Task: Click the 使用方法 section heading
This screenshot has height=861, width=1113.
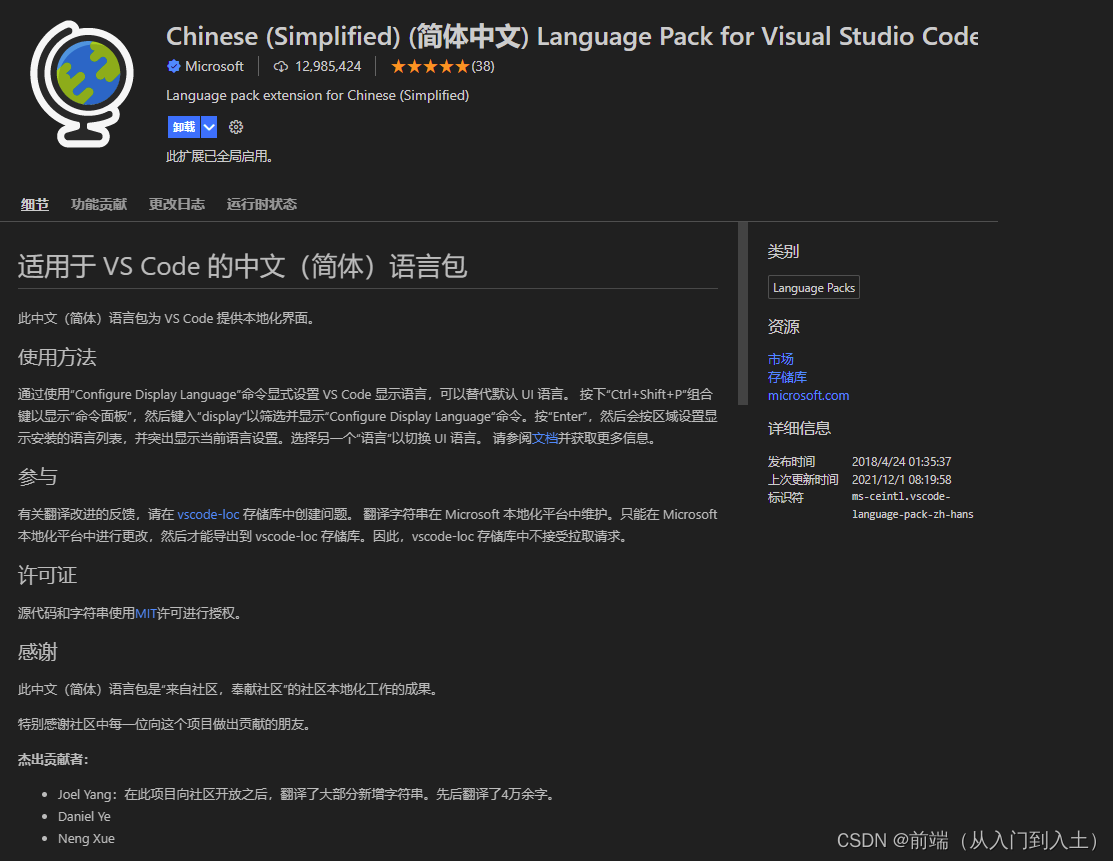Action: tap(57, 357)
